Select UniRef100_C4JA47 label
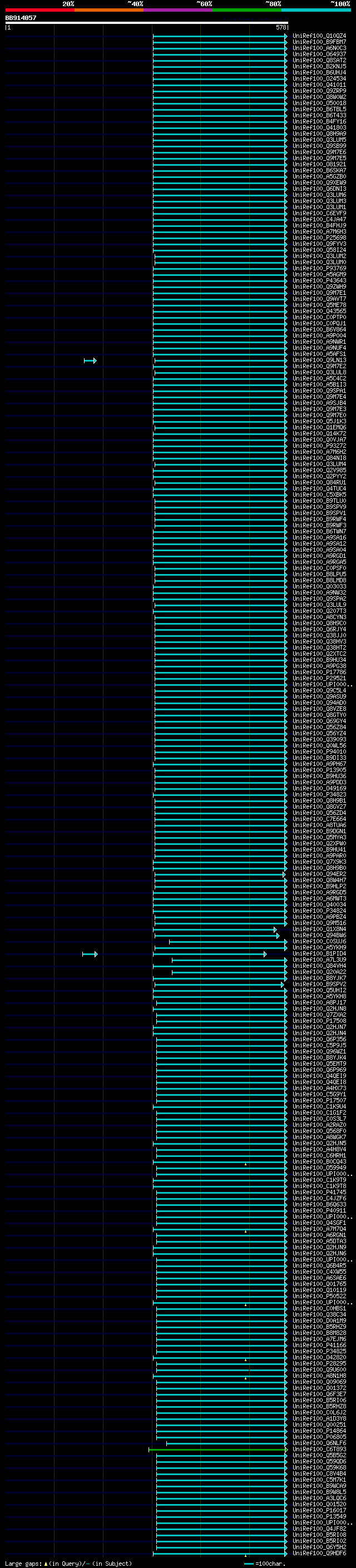 coord(319,219)
